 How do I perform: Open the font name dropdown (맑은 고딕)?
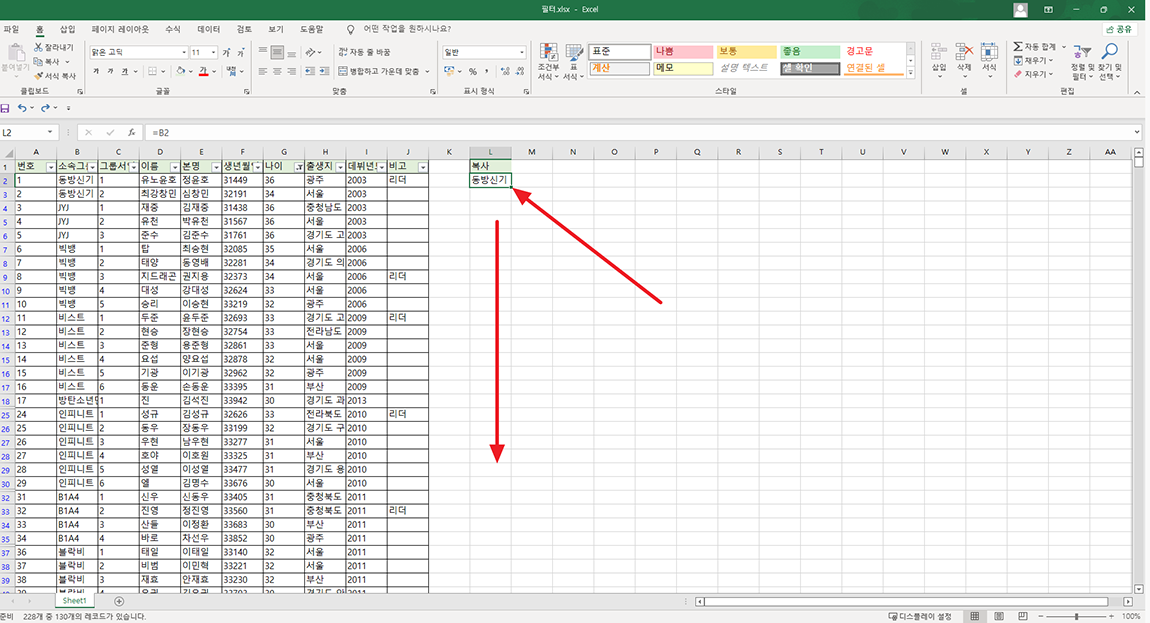(x=183, y=52)
